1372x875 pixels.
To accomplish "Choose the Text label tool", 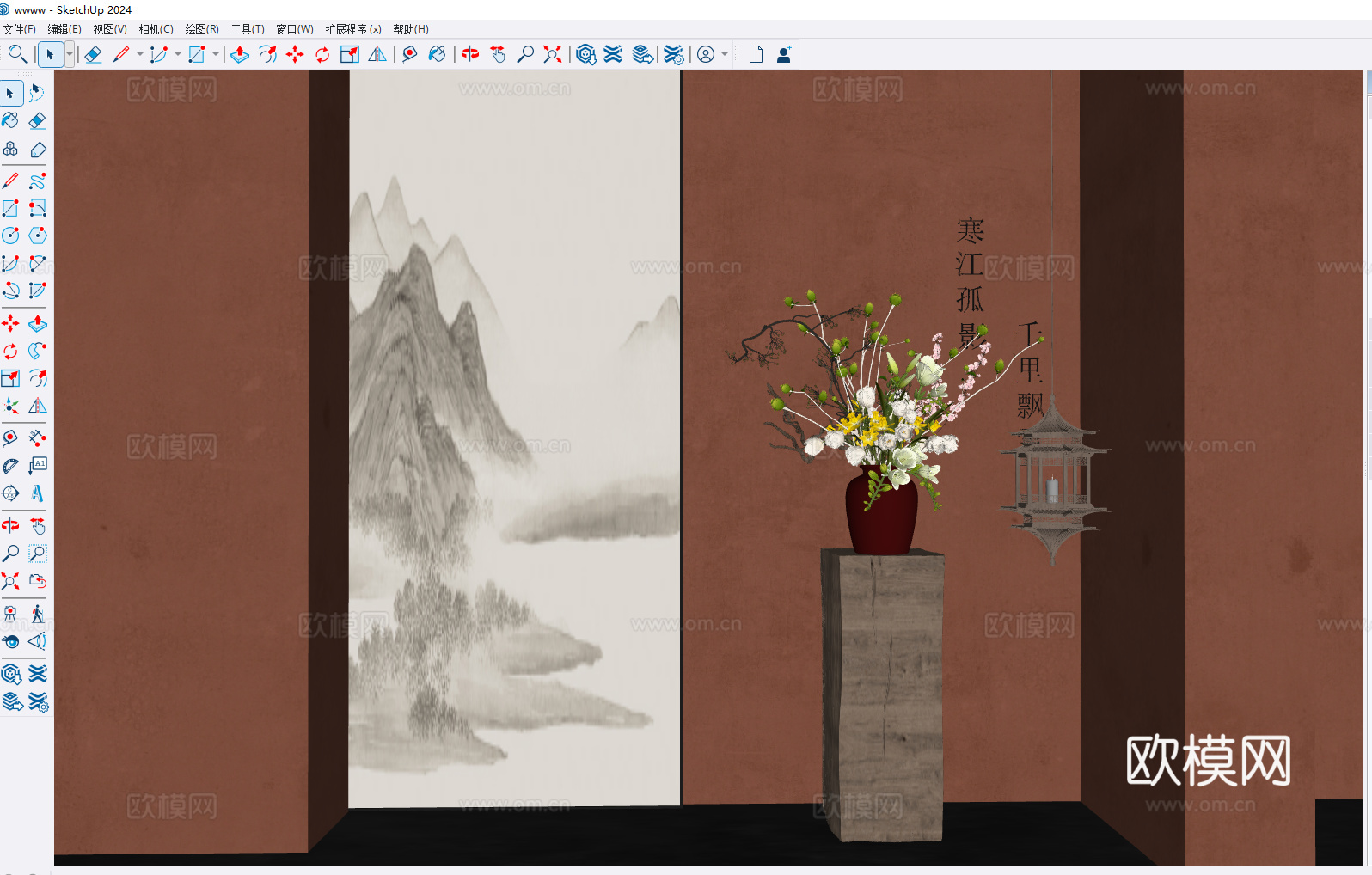I will [37, 466].
